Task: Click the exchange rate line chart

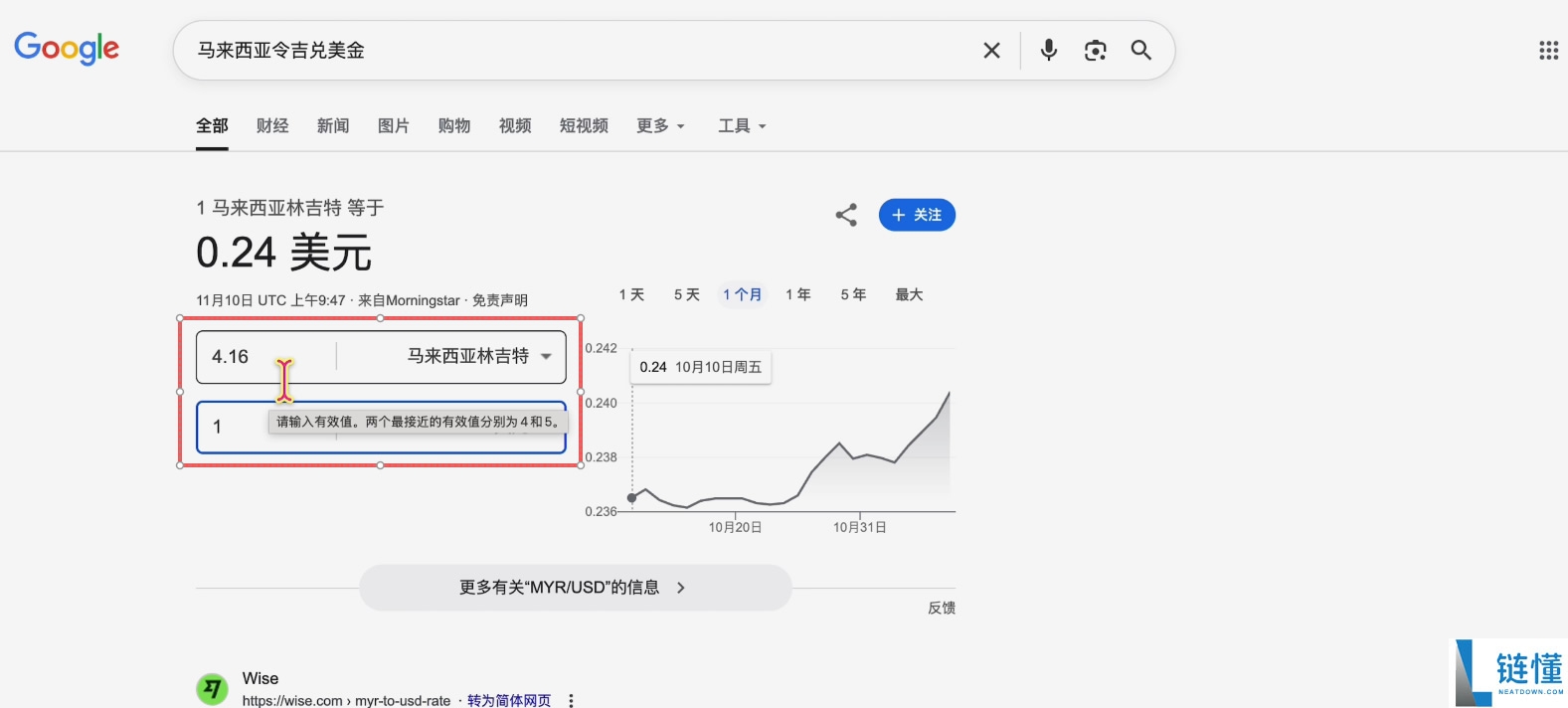Action: pyautogui.click(x=790, y=452)
